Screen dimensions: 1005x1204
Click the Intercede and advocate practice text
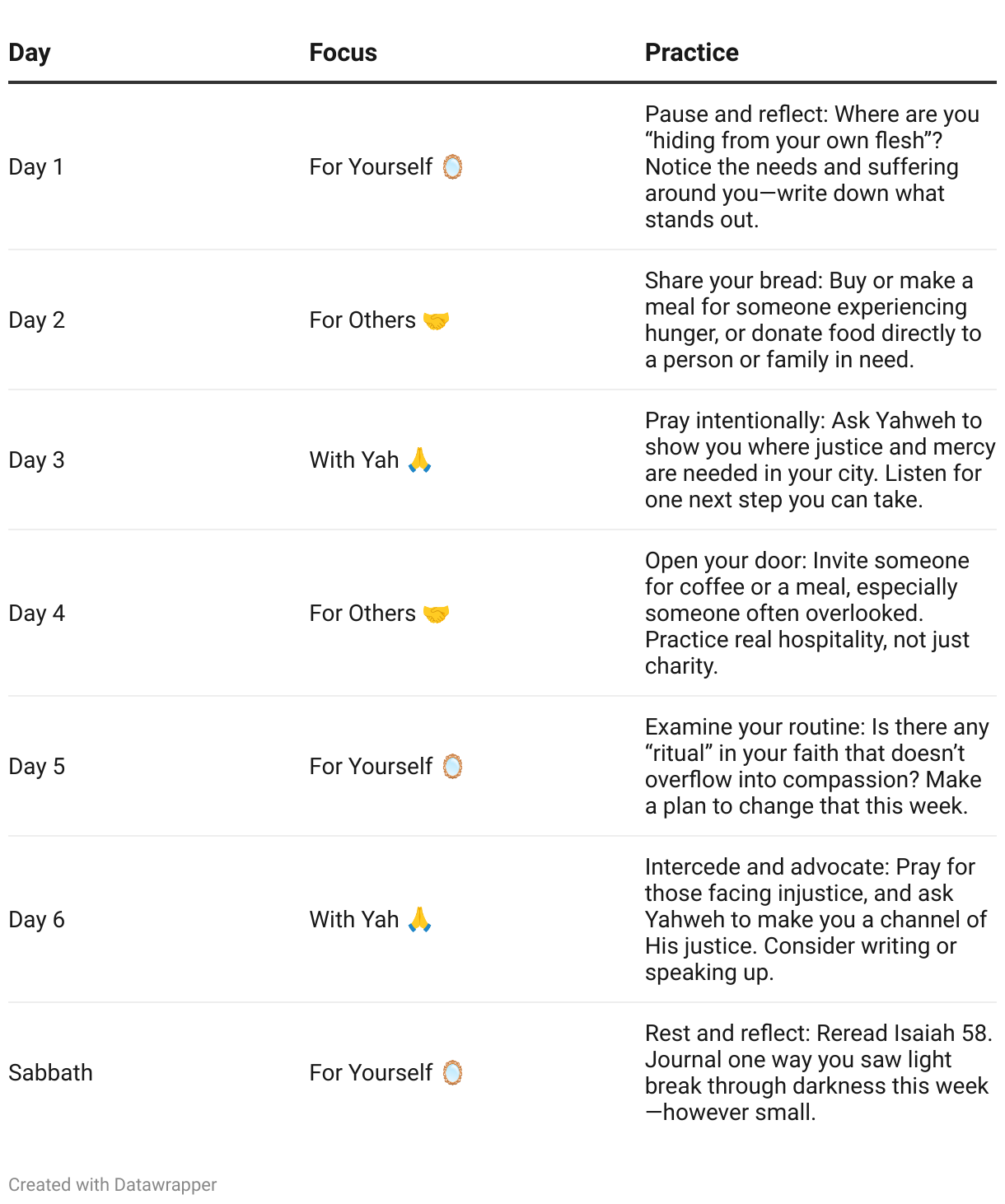[816, 920]
